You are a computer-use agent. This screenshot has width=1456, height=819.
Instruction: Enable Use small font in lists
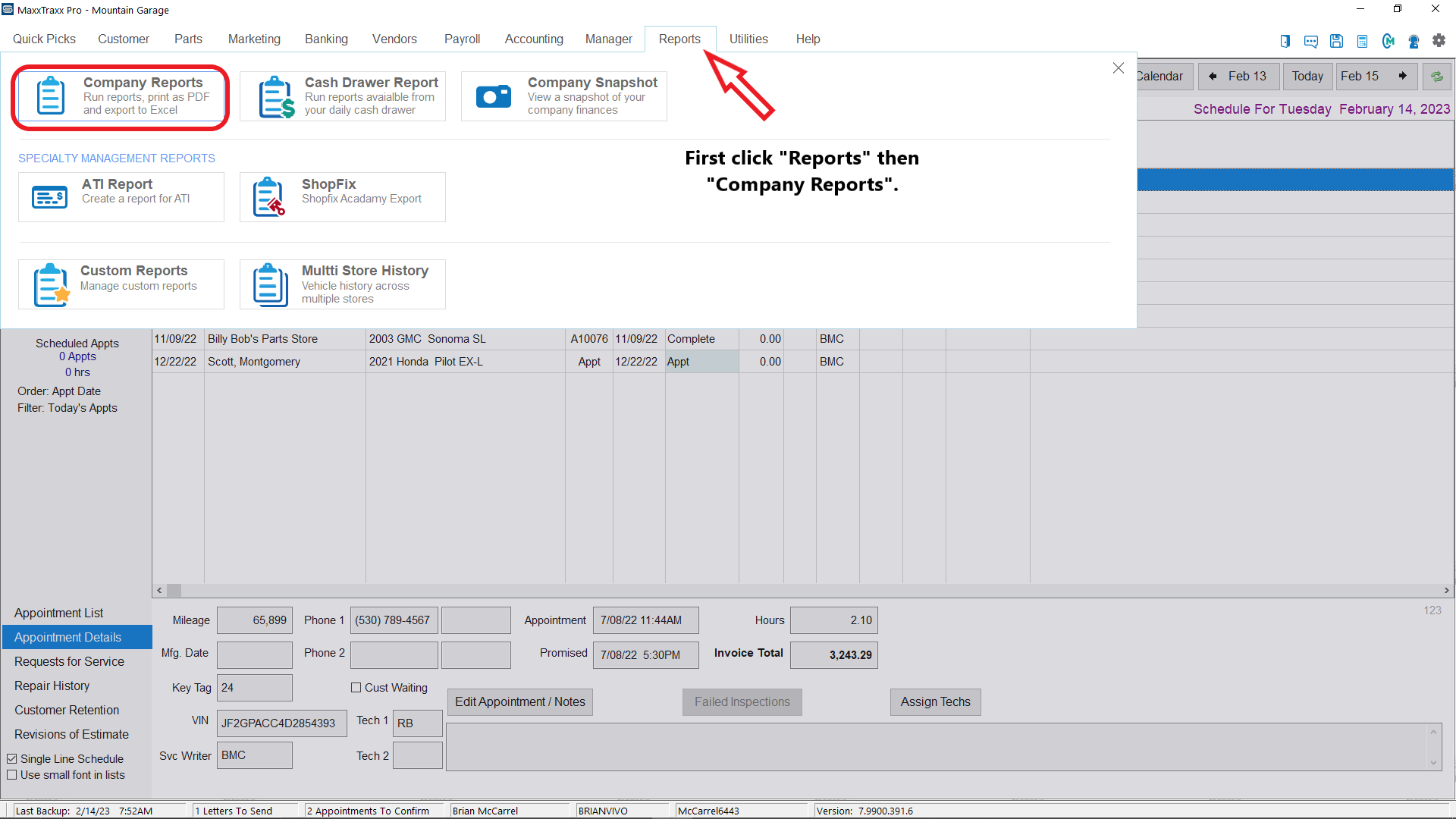pos(12,775)
